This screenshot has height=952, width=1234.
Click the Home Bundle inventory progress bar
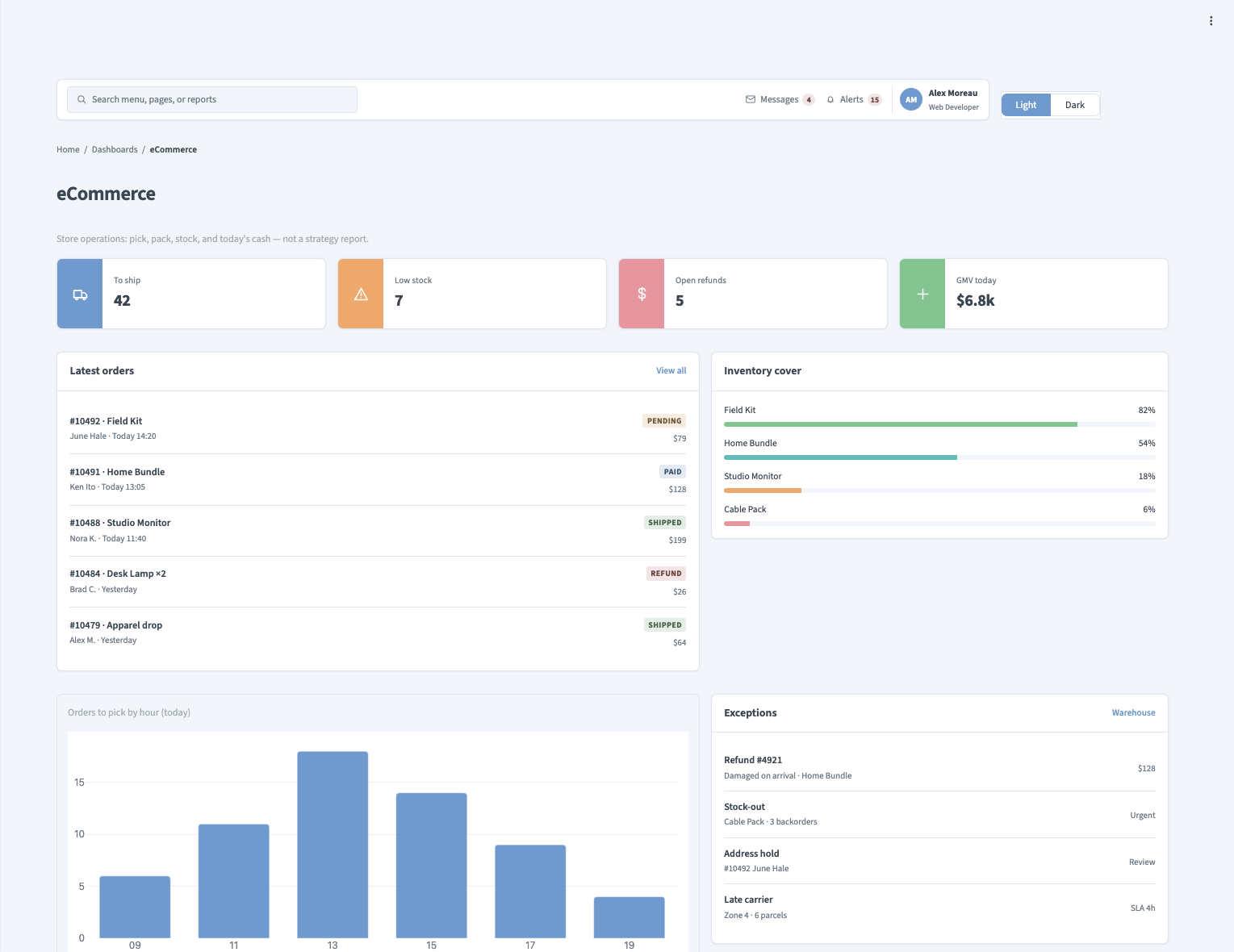pyautogui.click(x=939, y=457)
